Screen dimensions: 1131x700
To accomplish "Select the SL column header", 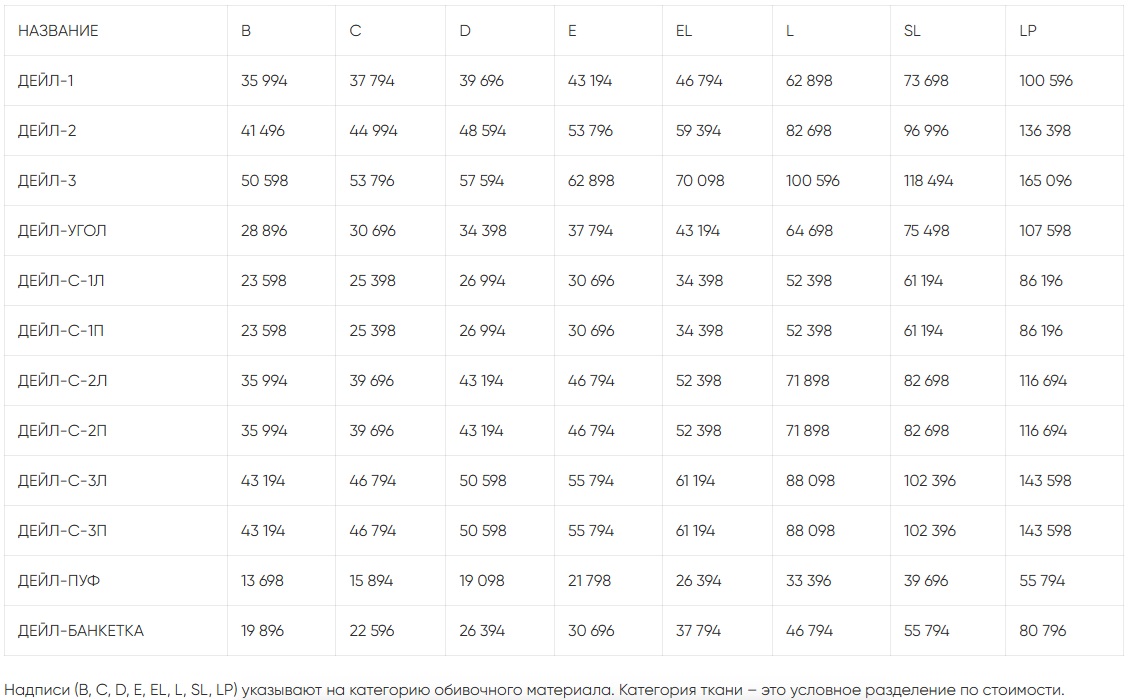I will click(x=912, y=31).
